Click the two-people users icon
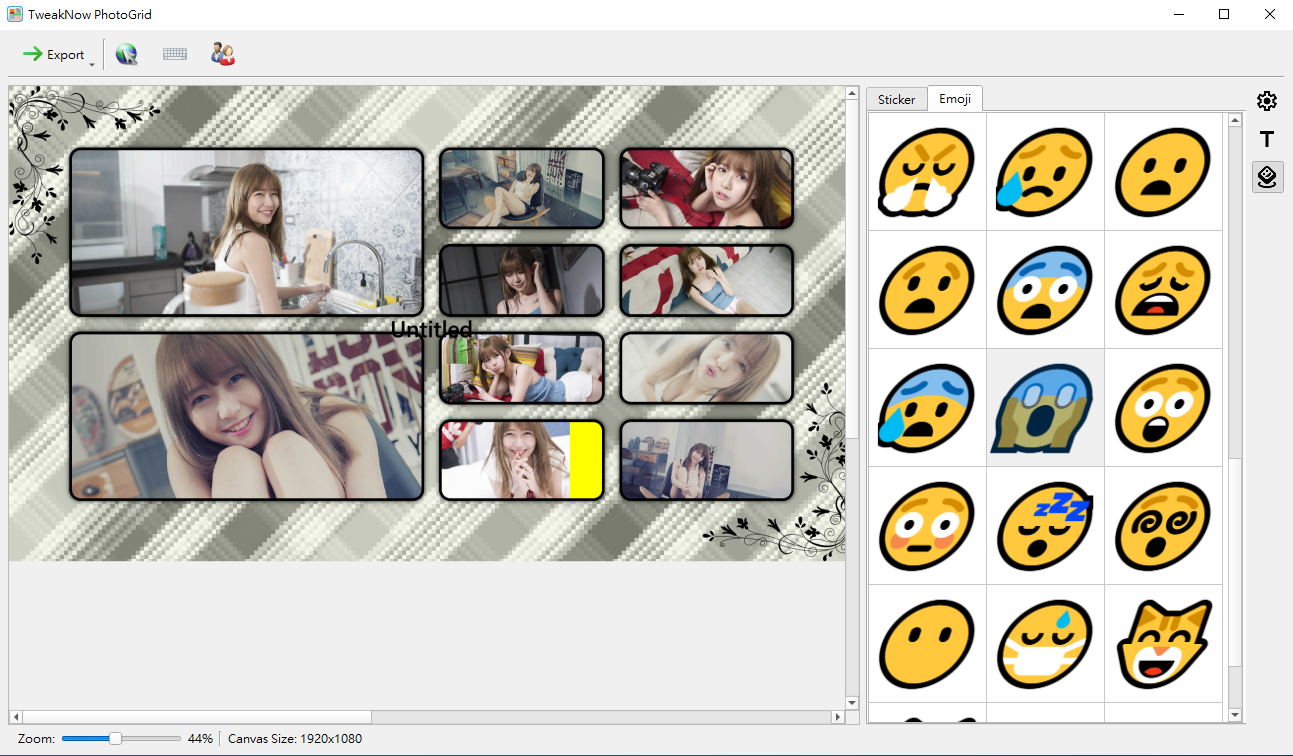 [223, 54]
